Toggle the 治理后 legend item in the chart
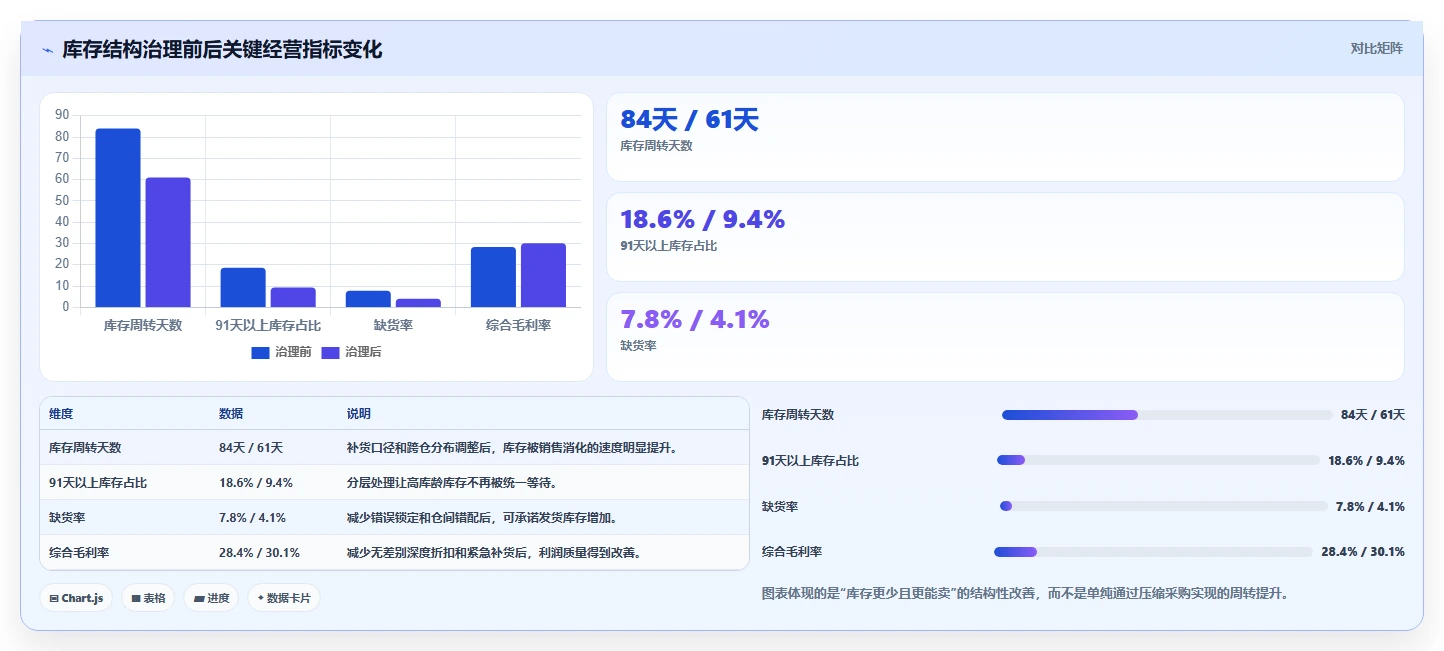The image size is (1444, 651). click(x=351, y=352)
